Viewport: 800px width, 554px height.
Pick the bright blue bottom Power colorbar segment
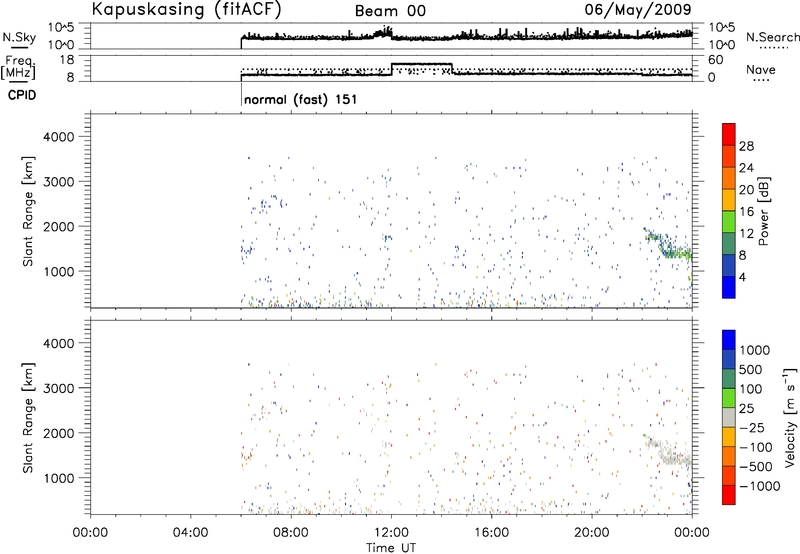click(729, 287)
